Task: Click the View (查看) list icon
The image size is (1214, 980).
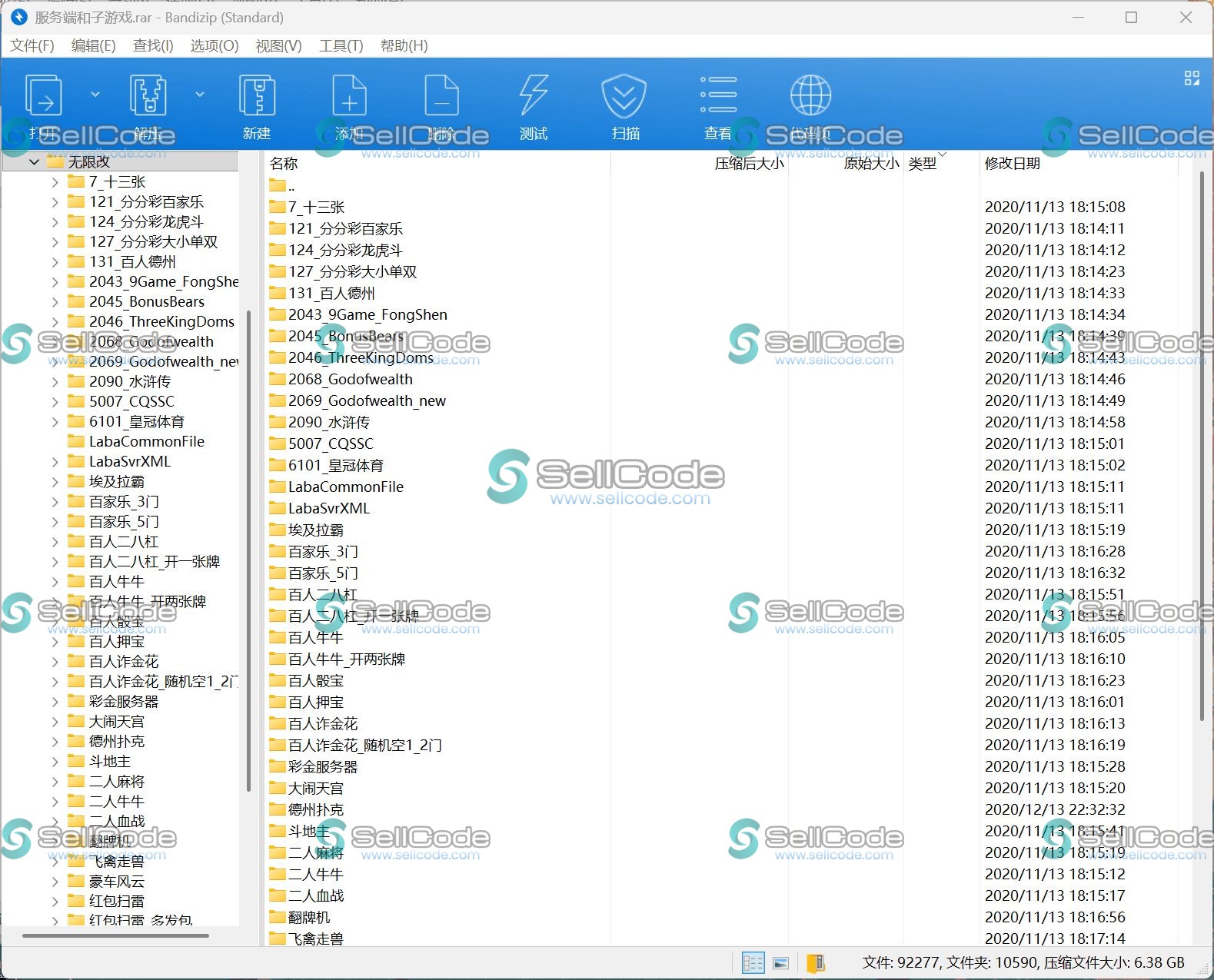Action: click(x=718, y=97)
